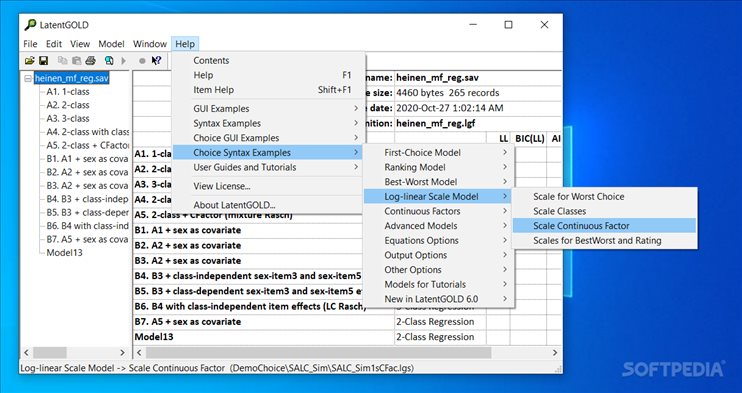The width and height of the screenshot is (742, 393).
Task: Click the table pane horizontal scrollbar thumb
Action: 318,353
